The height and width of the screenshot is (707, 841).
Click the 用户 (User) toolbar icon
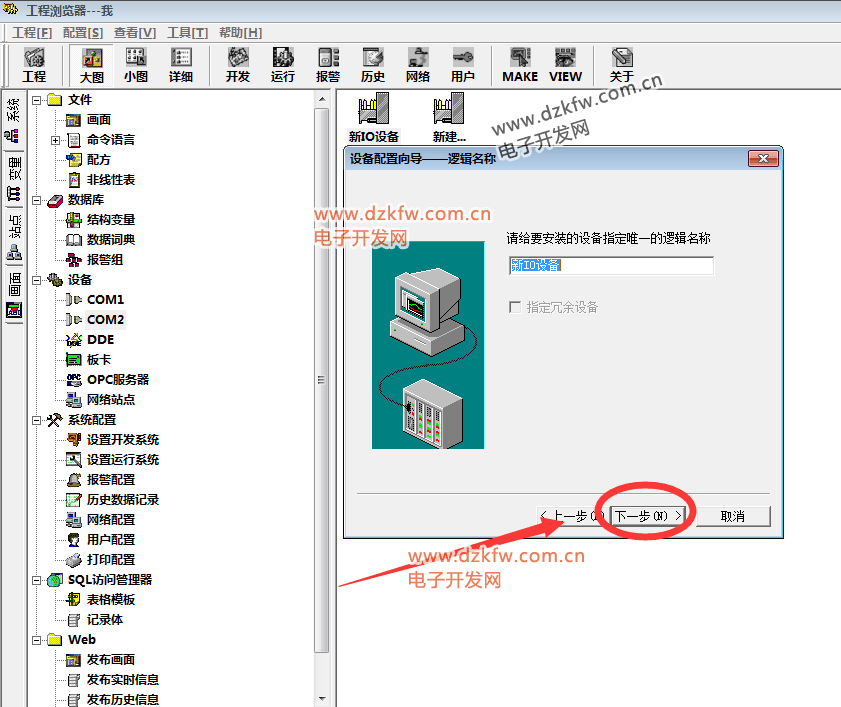pyautogui.click(x=463, y=65)
